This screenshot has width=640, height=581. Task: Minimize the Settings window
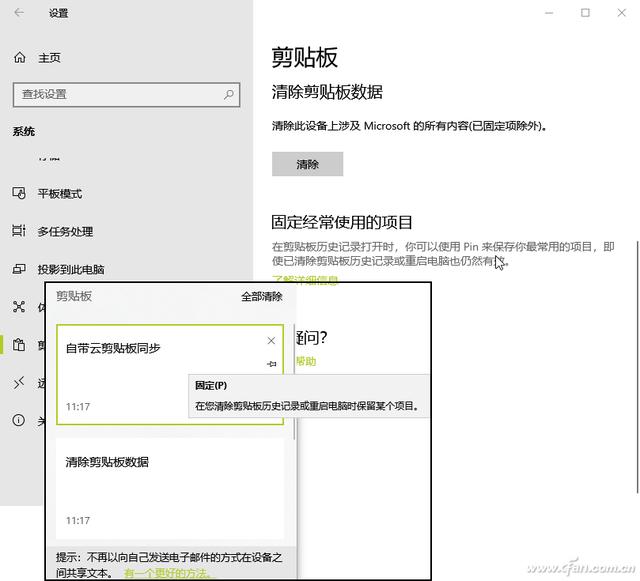(x=549, y=13)
